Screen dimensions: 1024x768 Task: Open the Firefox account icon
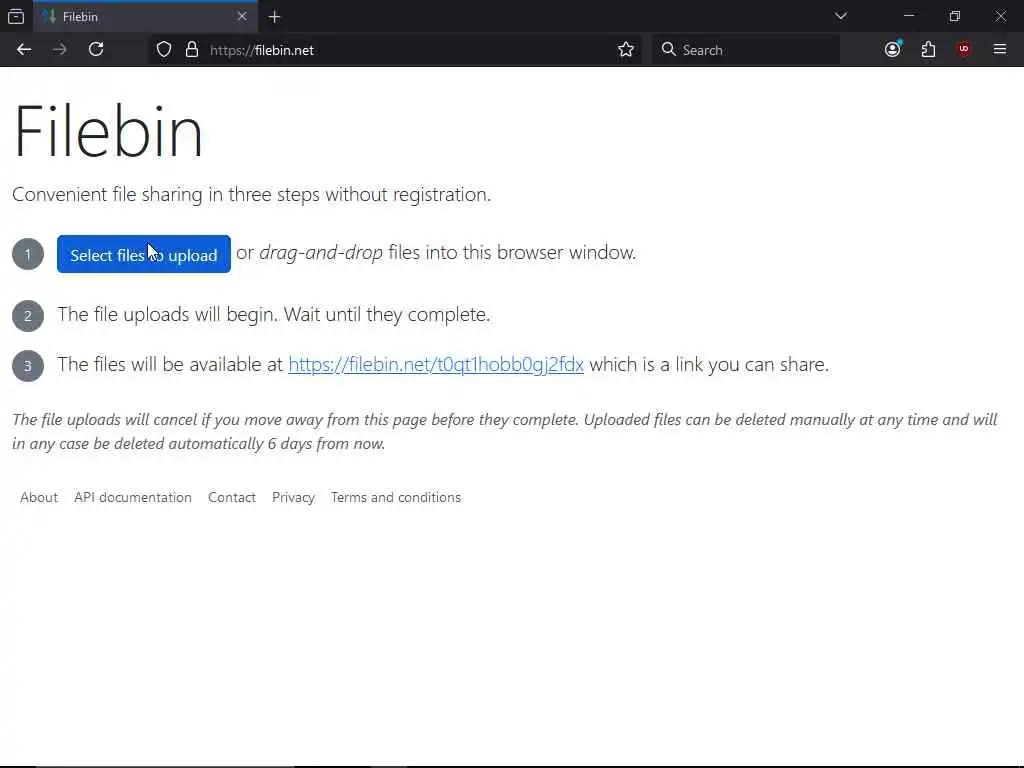tap(893, 50)
